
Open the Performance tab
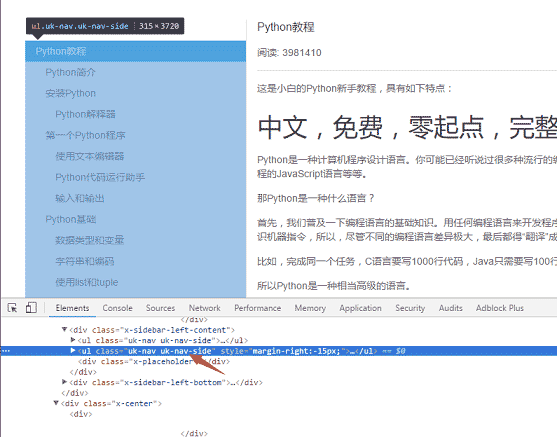coord(258,308)
